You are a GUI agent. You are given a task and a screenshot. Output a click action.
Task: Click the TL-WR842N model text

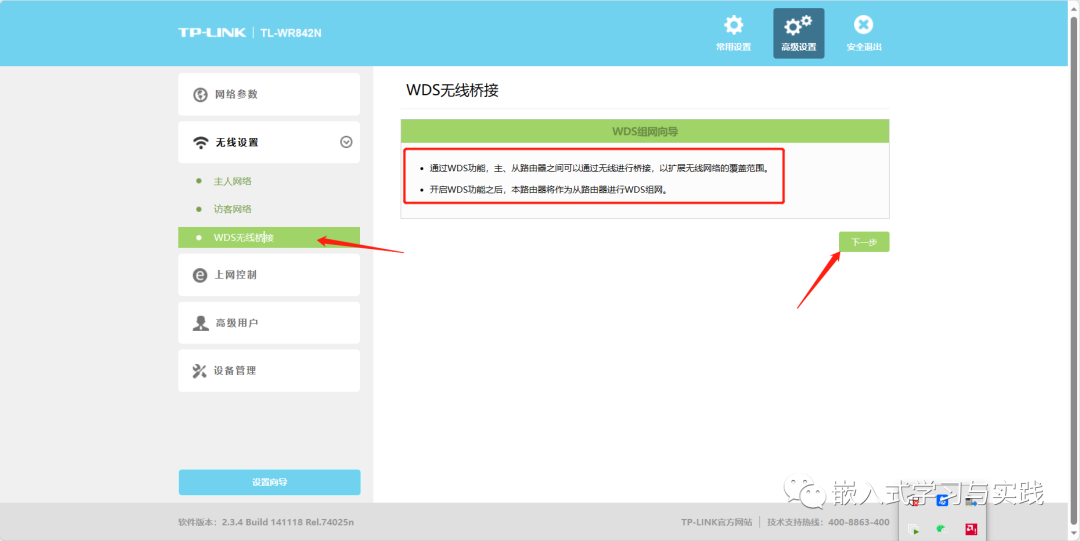click(x=291, y=33)
